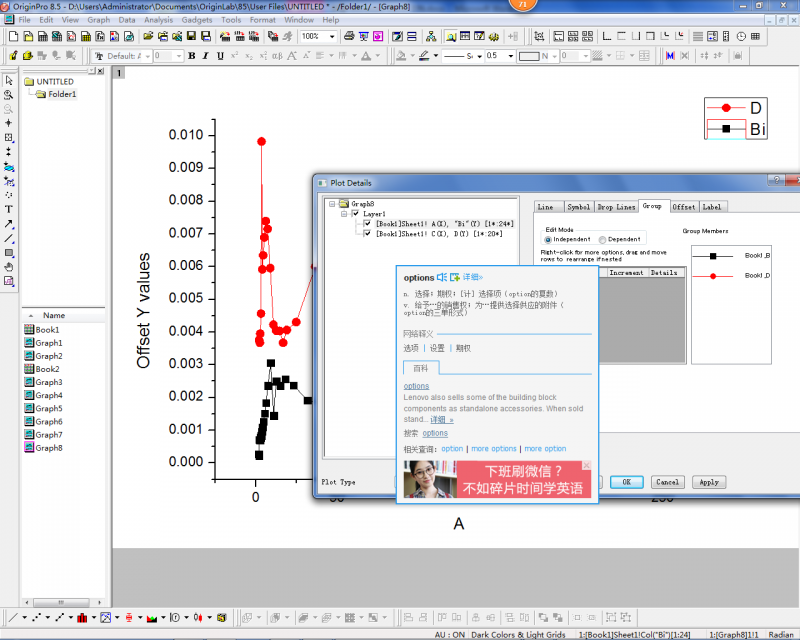Click the Save Project disk icon
The height and width of the screenshot is (640, 800).
(x=191, y=36)
